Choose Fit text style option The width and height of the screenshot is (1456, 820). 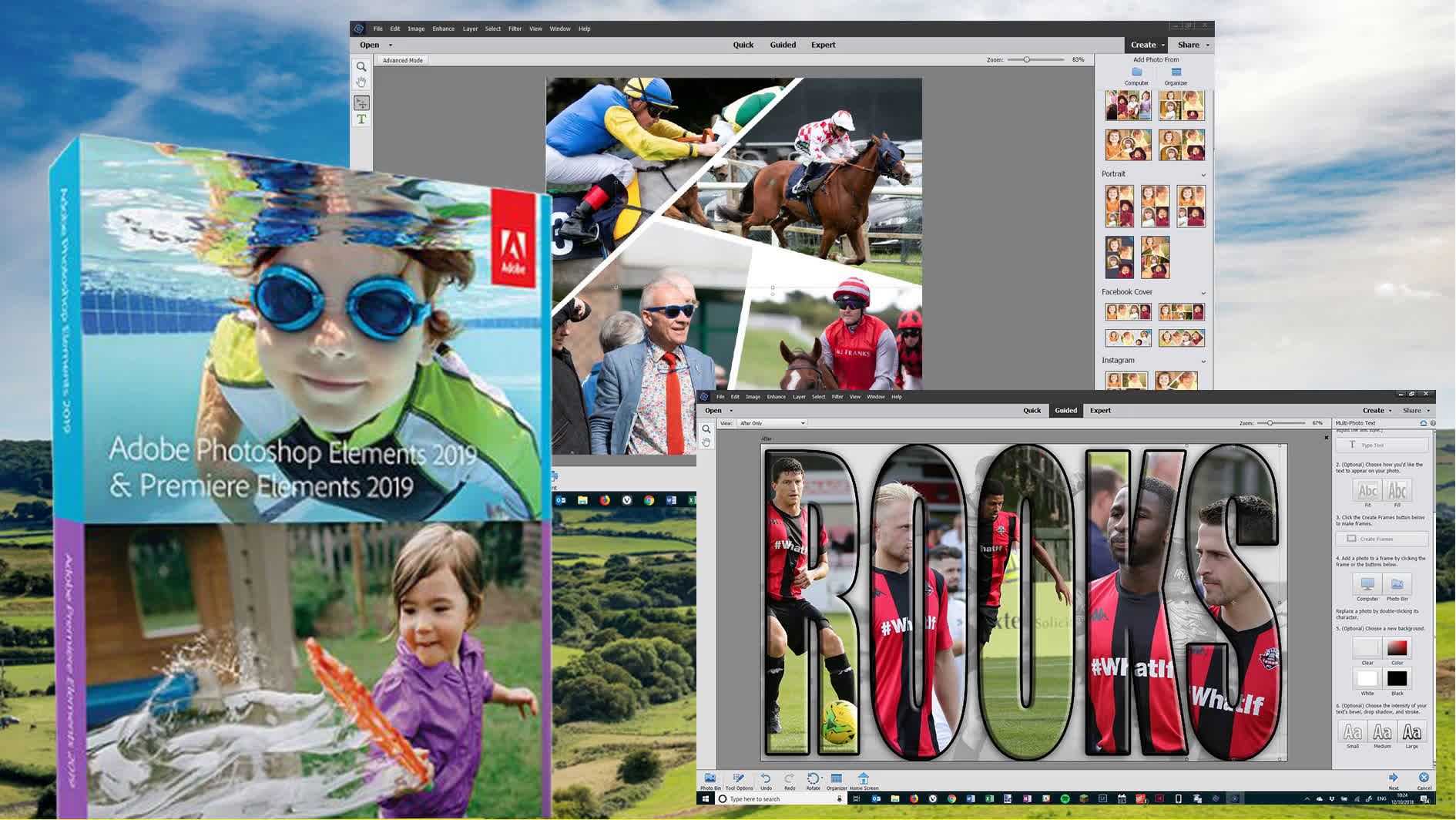(1367, 490)
